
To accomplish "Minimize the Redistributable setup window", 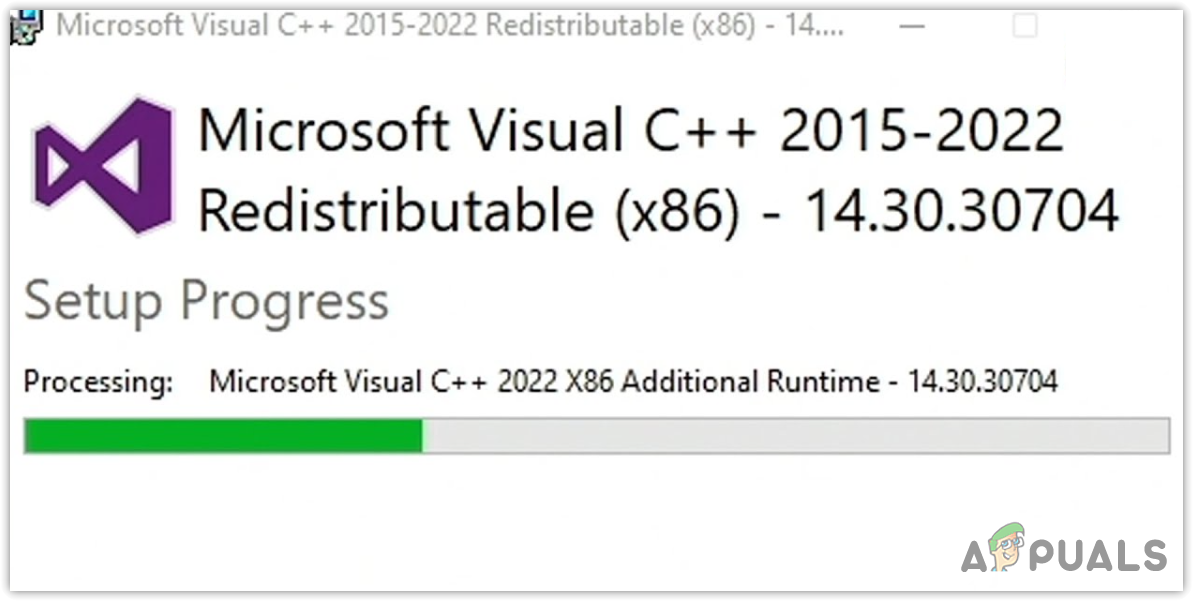I will (x=913, y=27).
